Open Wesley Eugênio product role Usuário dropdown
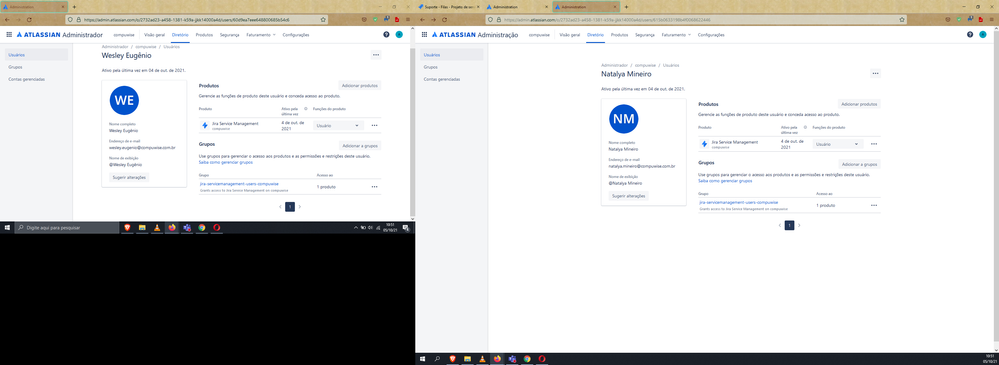999x365 pixels. (338, 126)
